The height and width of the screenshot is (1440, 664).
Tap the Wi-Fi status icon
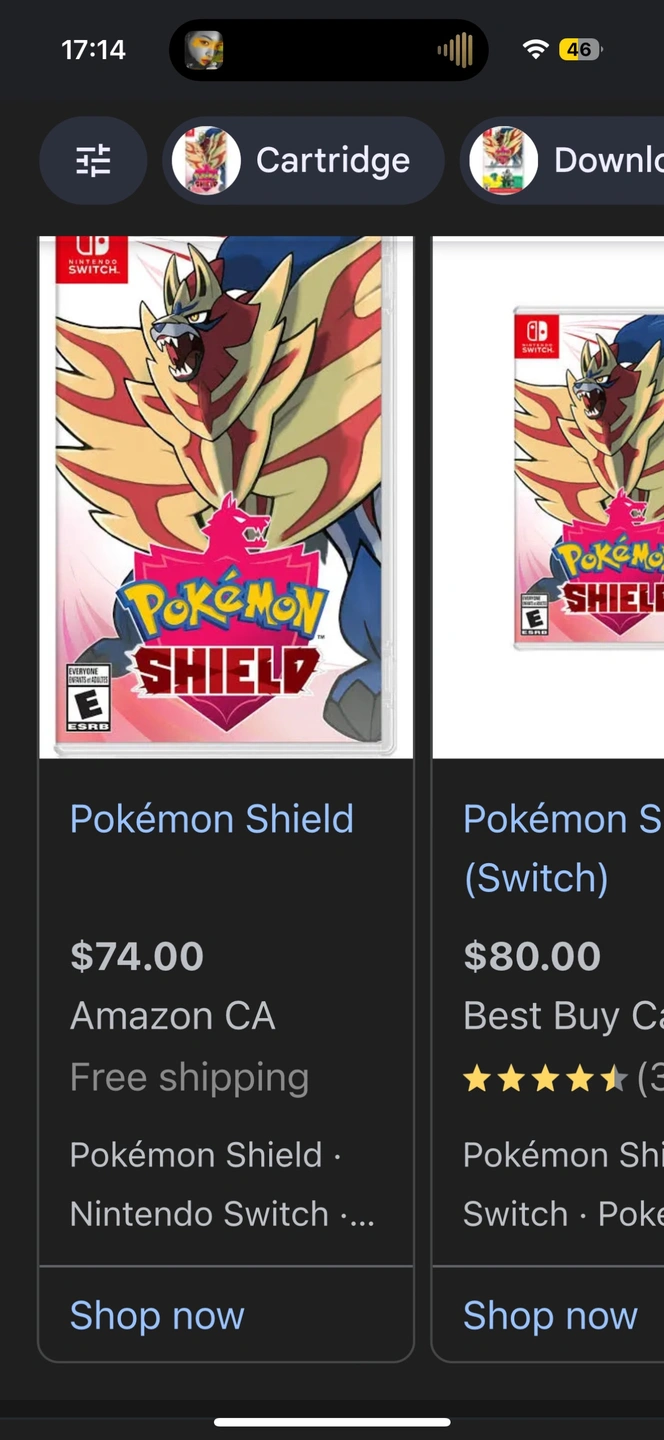click(x=535, y=49)
